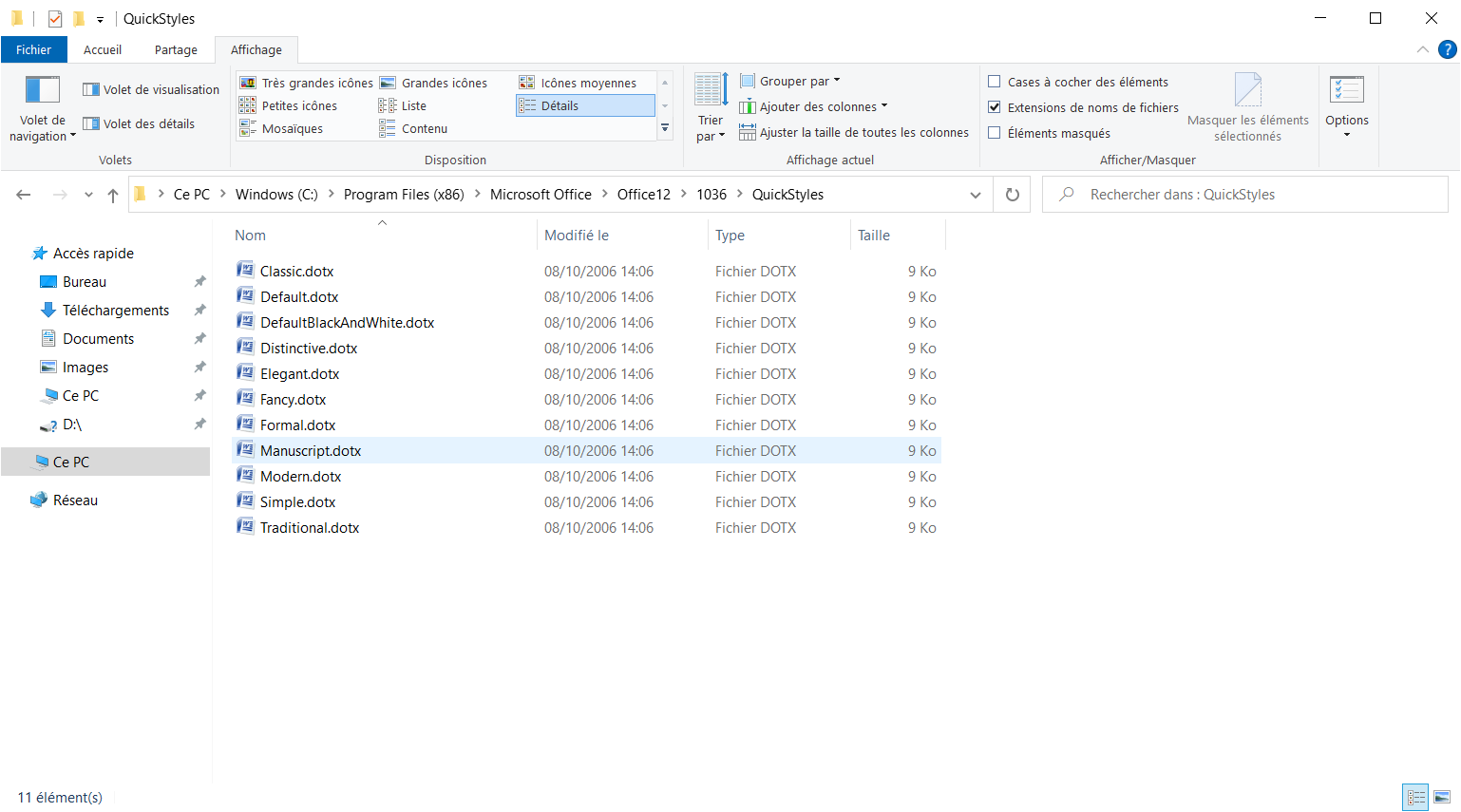Image resolution: width=1461 pixels, height=812 pixels.
Task: Uncheck Extensions de noms de fichiers
Action: (x=995, y=107)
